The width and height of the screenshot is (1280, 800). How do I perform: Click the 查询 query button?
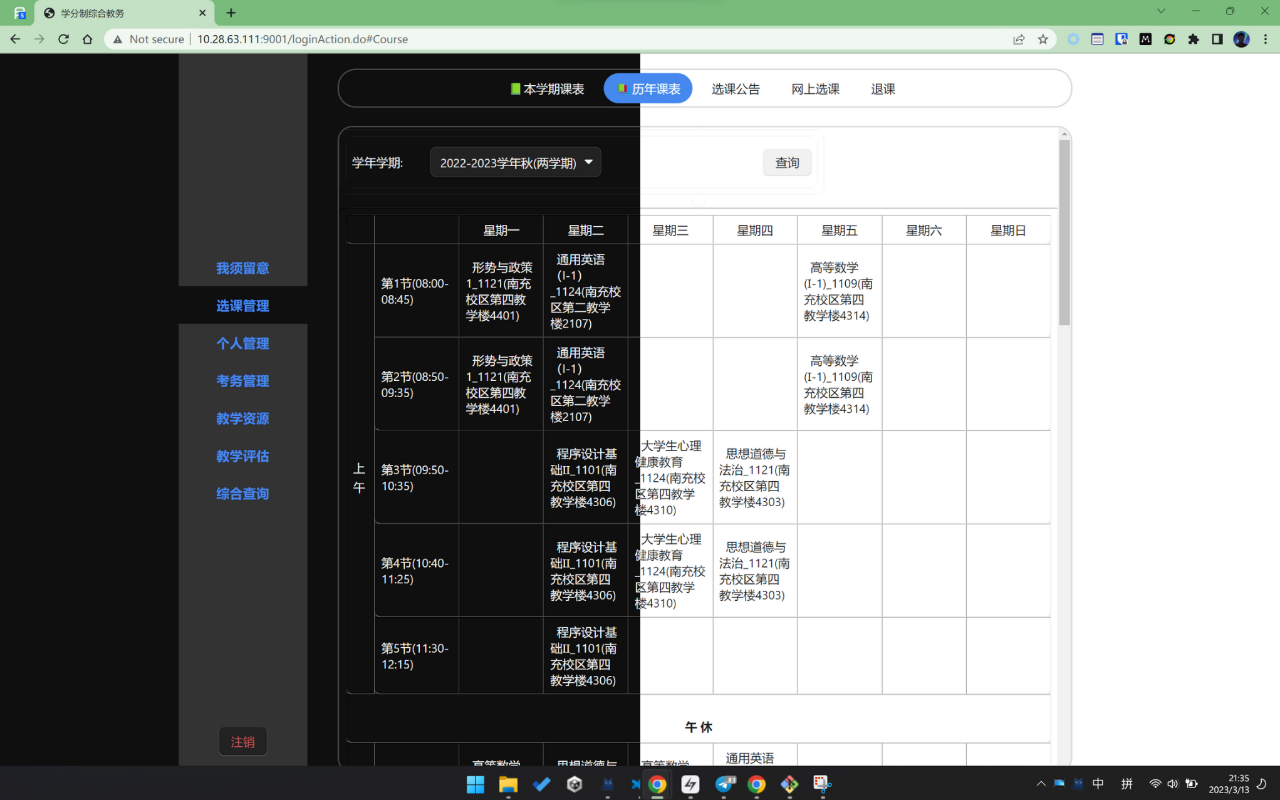point(787,162)
